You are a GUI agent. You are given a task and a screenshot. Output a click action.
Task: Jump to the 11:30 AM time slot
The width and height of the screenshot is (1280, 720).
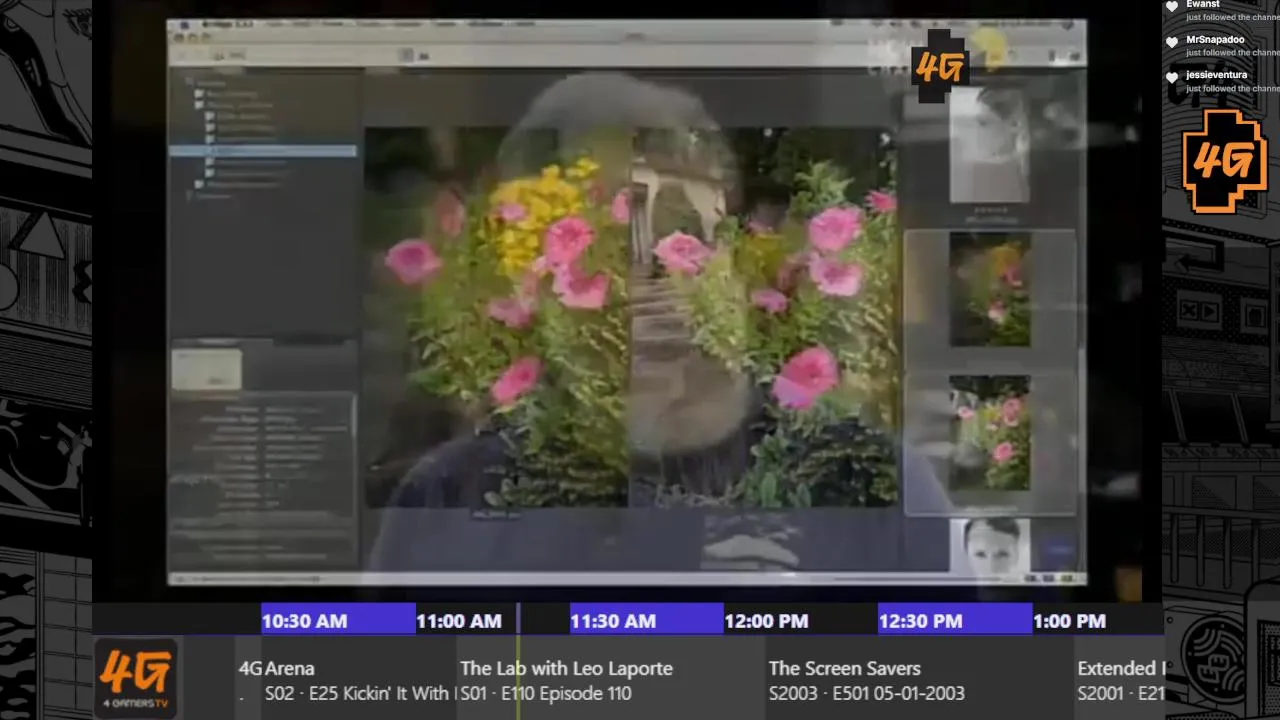point(647,620)
